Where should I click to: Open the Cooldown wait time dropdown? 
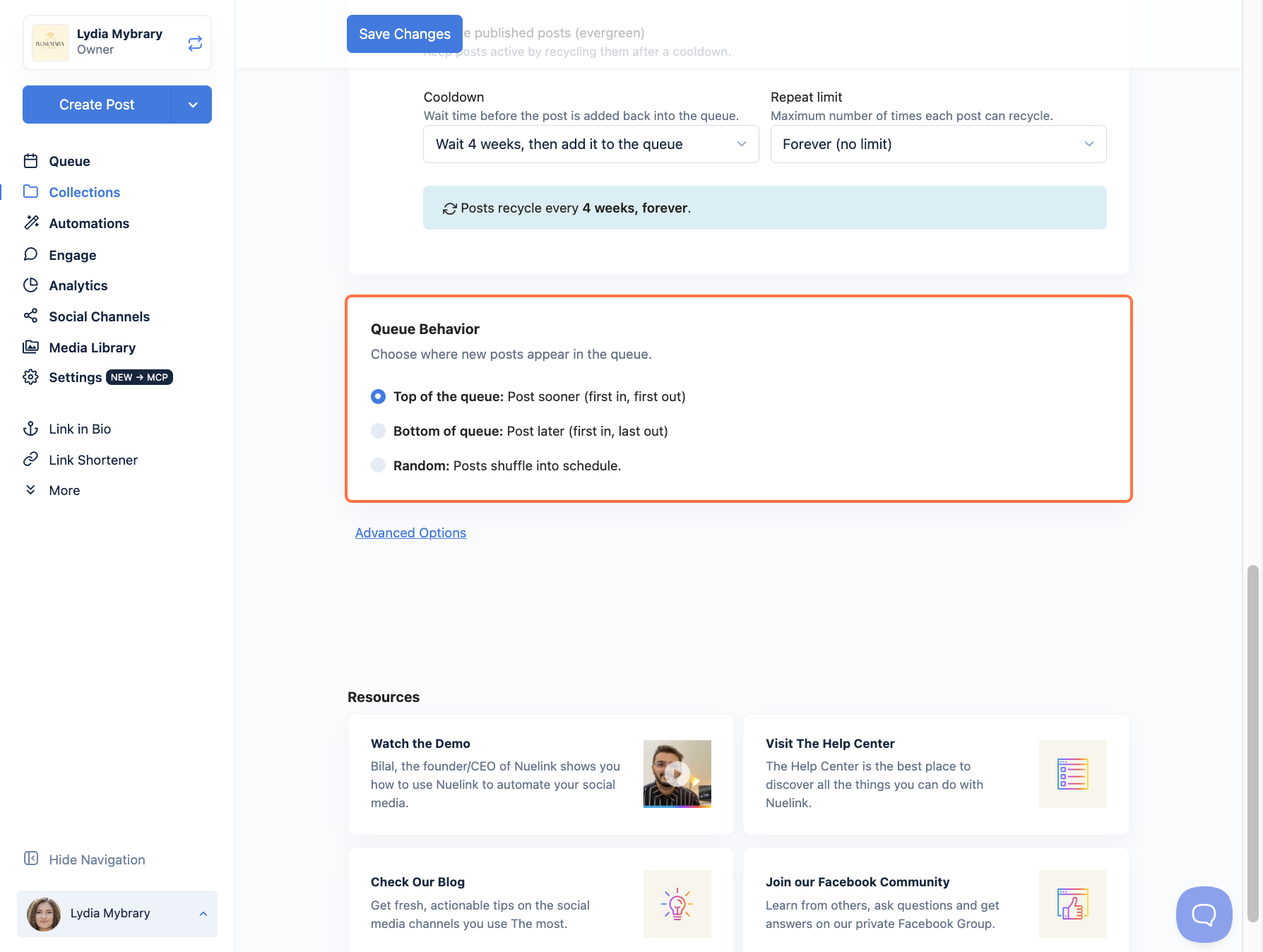pos(591,144)
